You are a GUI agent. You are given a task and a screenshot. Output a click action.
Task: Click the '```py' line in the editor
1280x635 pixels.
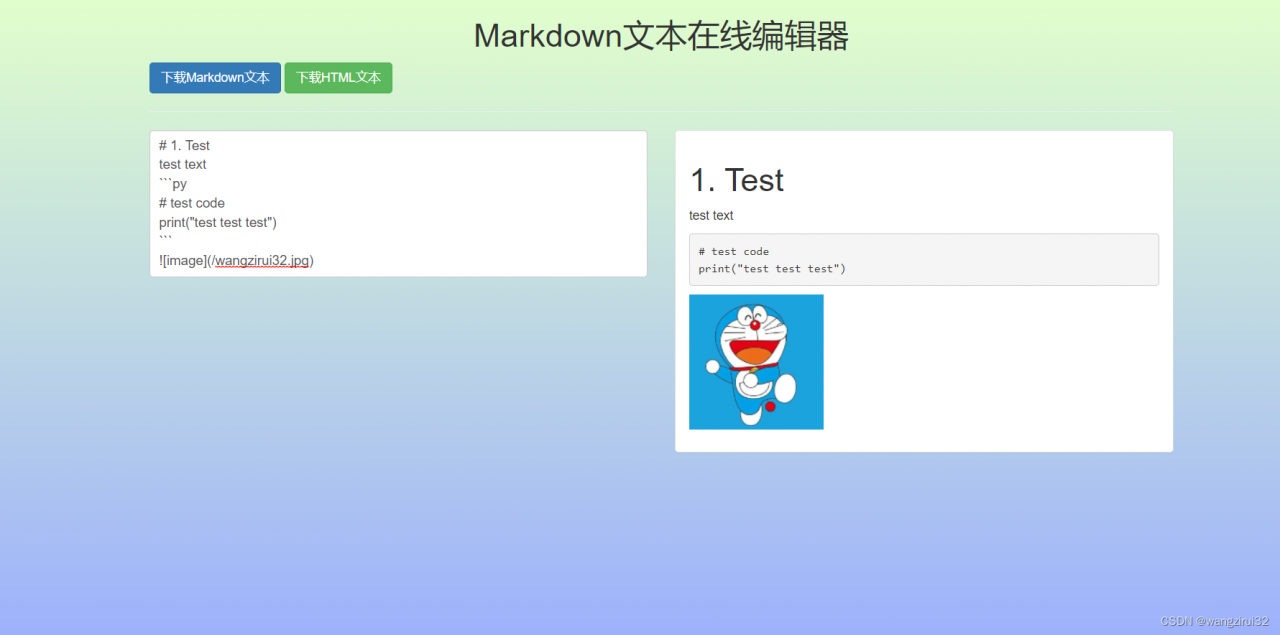173,183
